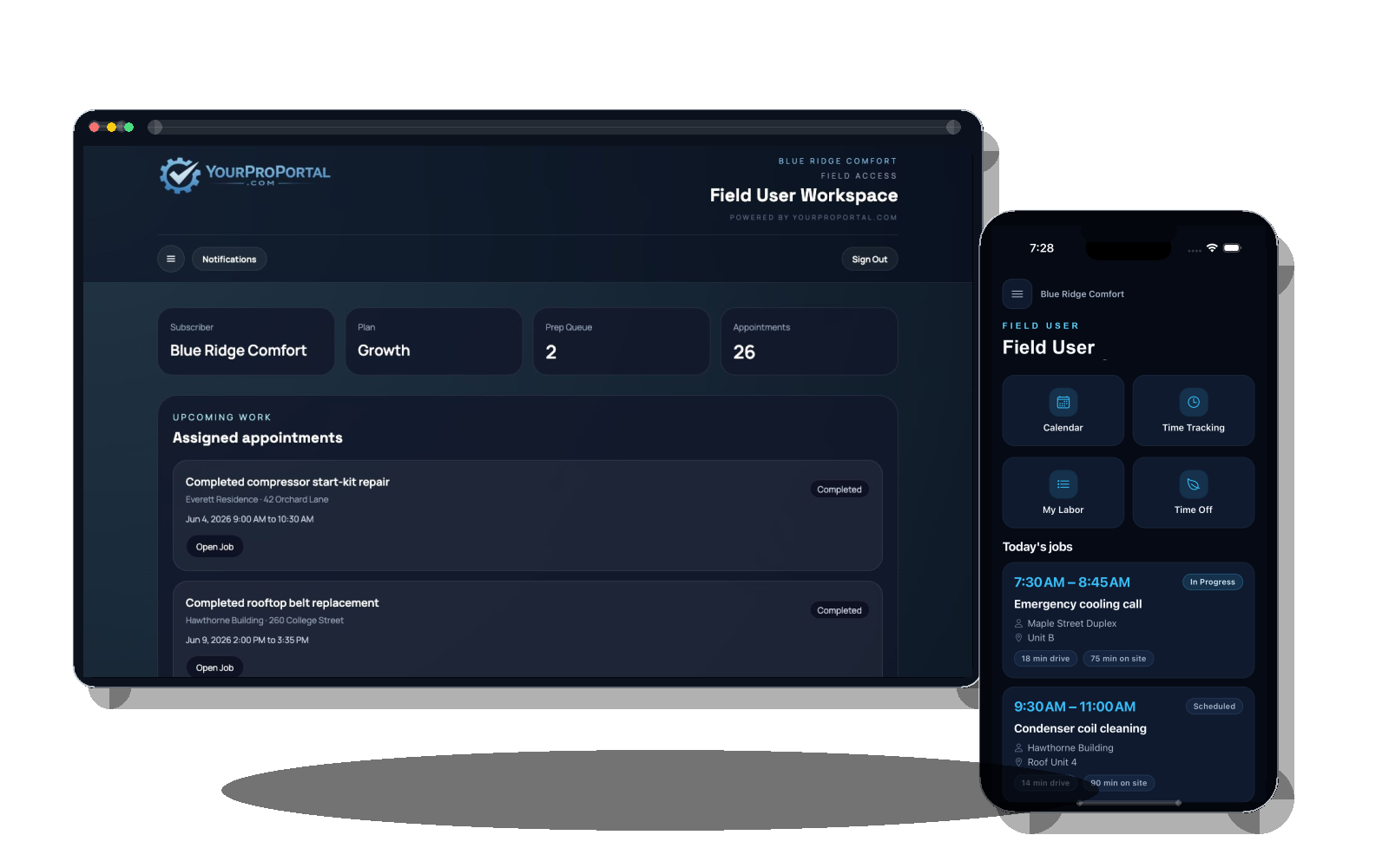Open the desktop hamburger menu next to Notifications
Screen dimensions: 1389x868
171,259
